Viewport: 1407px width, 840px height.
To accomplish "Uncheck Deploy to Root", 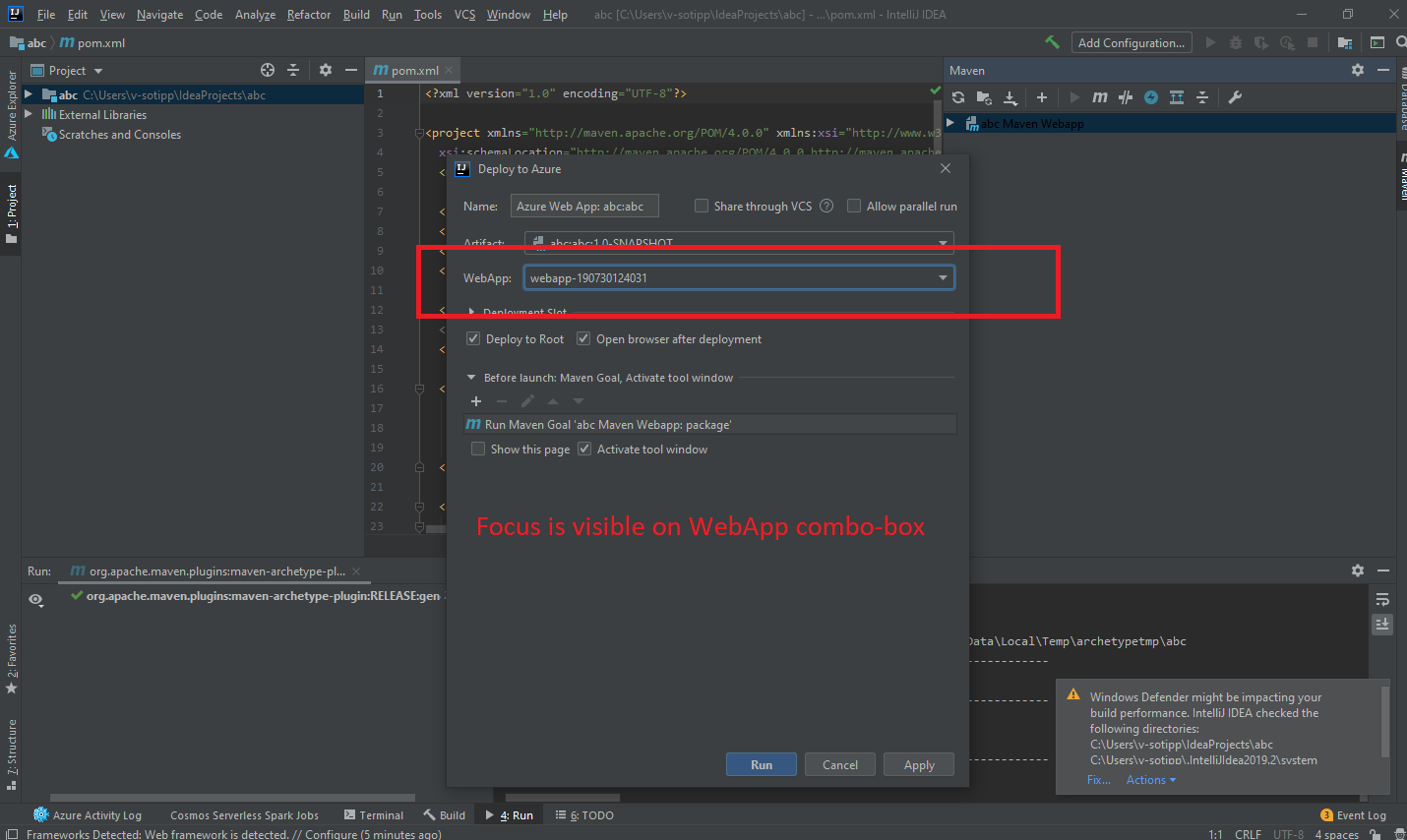I will [473, 338].
